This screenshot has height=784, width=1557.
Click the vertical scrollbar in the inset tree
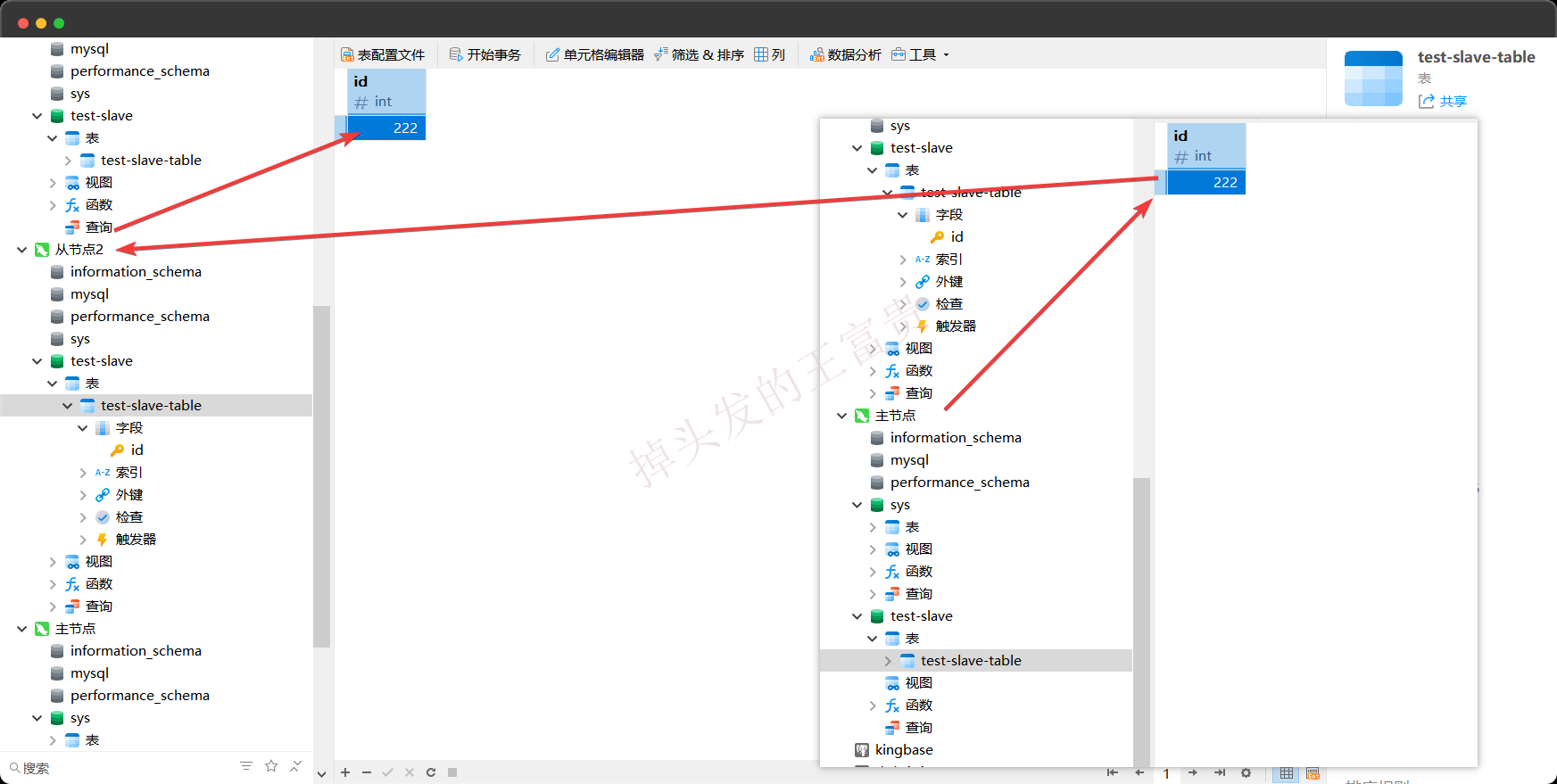pos(1141,623)
